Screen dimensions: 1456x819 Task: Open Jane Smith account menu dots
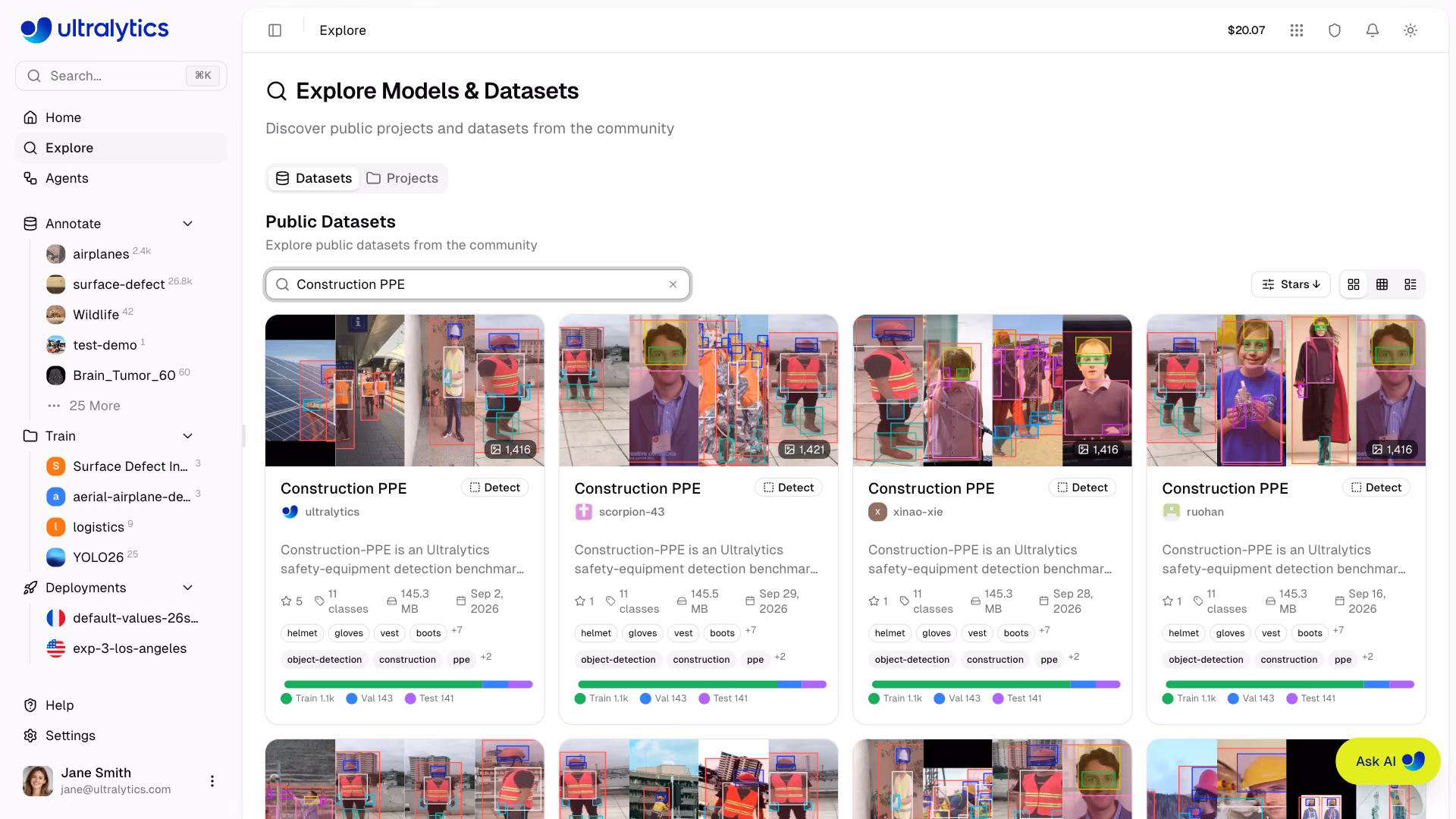(x=212, y=781)
